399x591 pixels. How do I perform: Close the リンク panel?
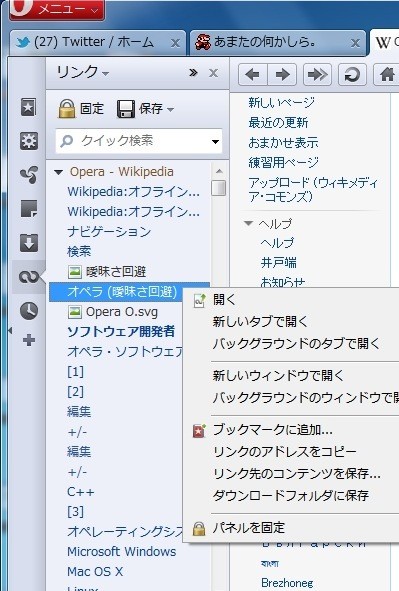point(214,73)
